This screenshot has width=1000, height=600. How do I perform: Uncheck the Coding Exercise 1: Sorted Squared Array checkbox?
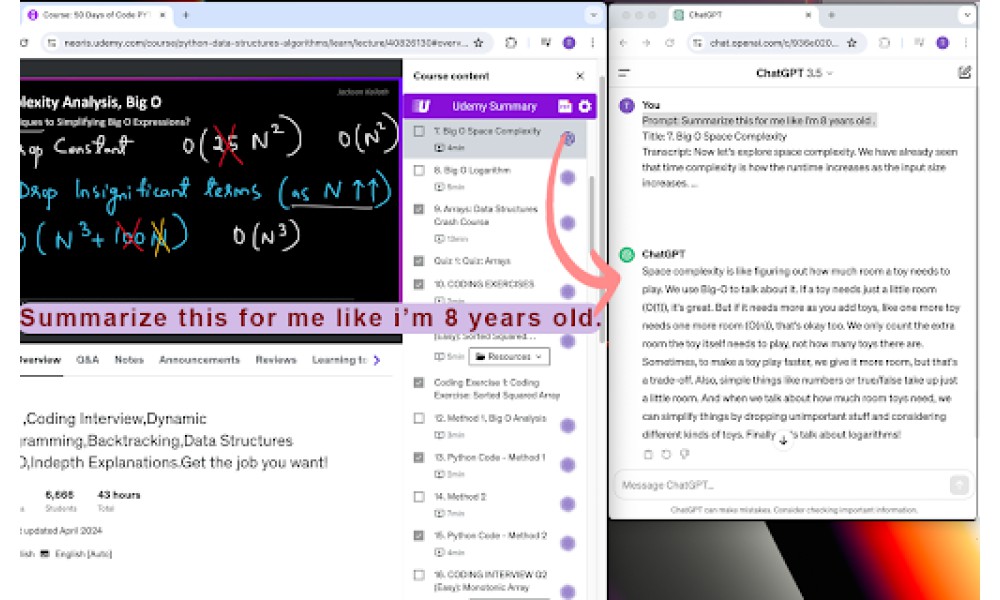pyautogui.click(x=419, y=383)
